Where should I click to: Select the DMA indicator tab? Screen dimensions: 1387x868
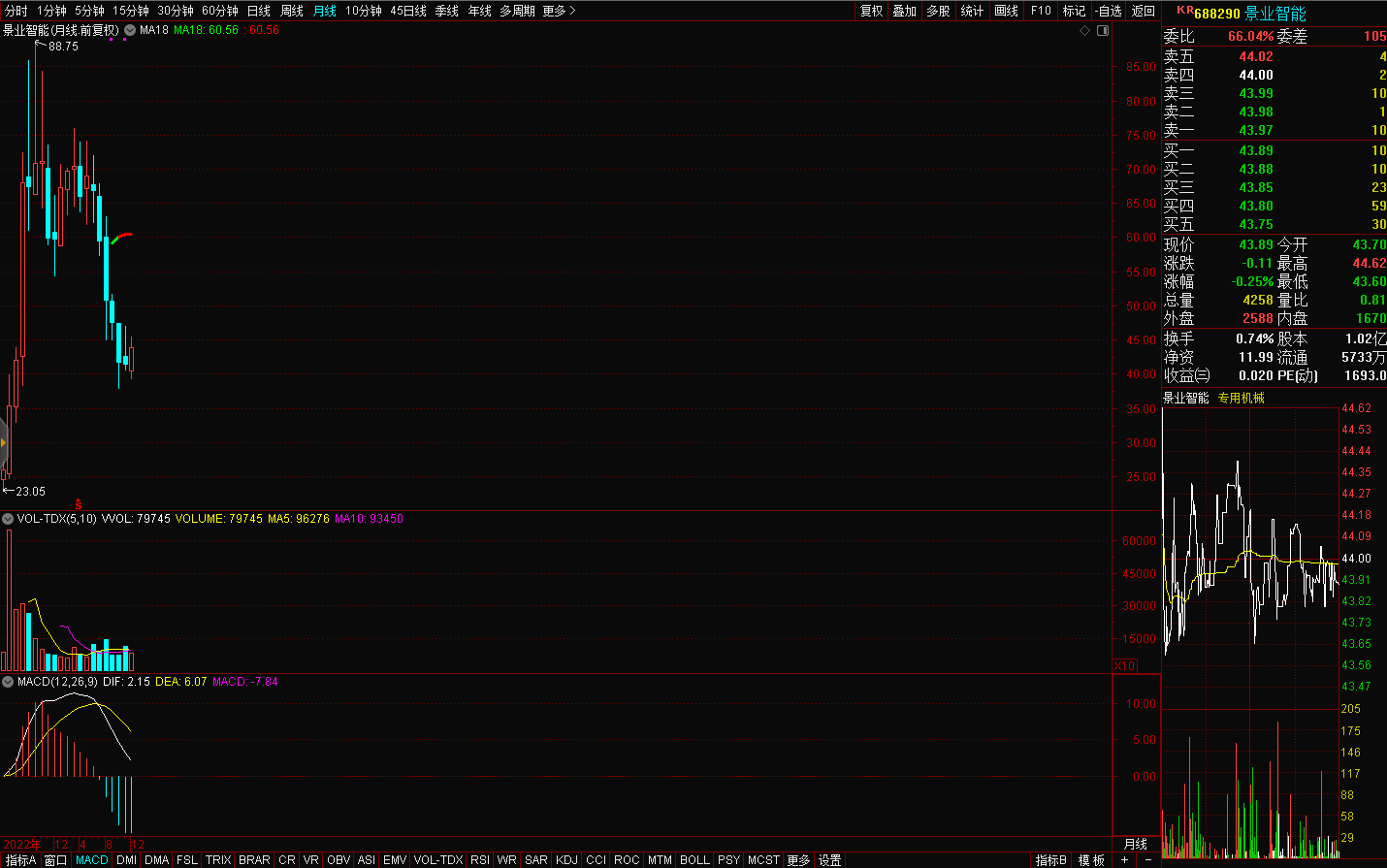click(x=156, y=860)
